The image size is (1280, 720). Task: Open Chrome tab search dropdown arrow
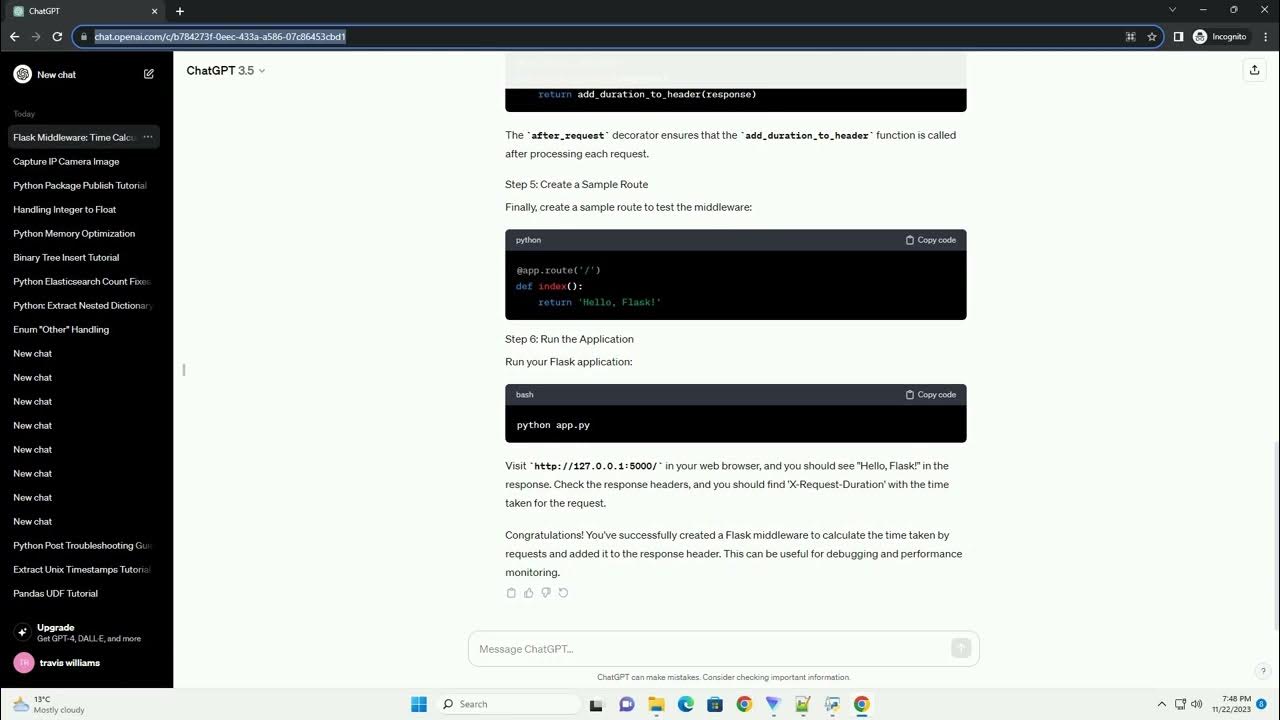point(1173,10)
